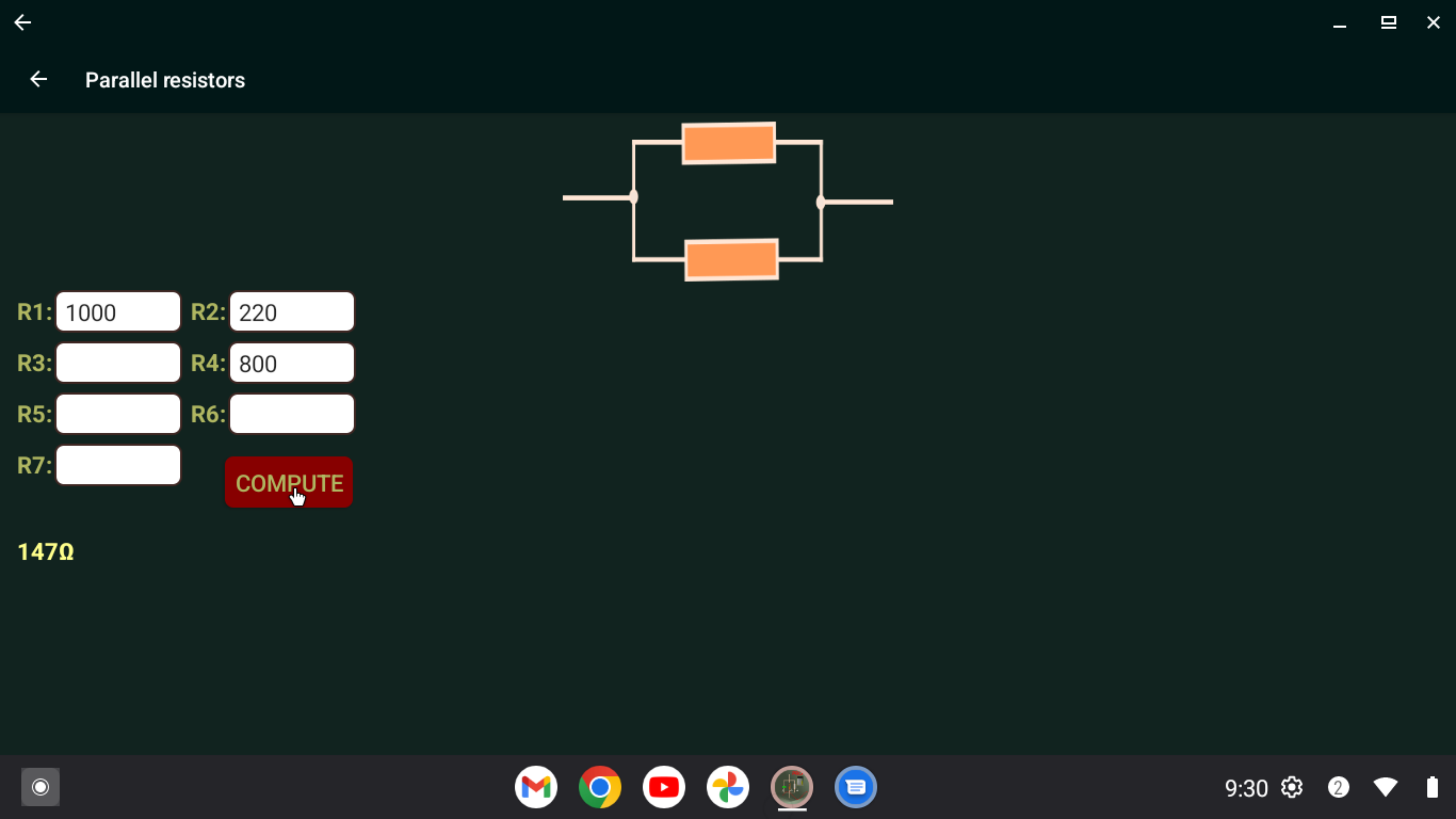Click the R2 input field containing 220
The width and height of the screenshot is (1456, 819).
coord(292,312)
